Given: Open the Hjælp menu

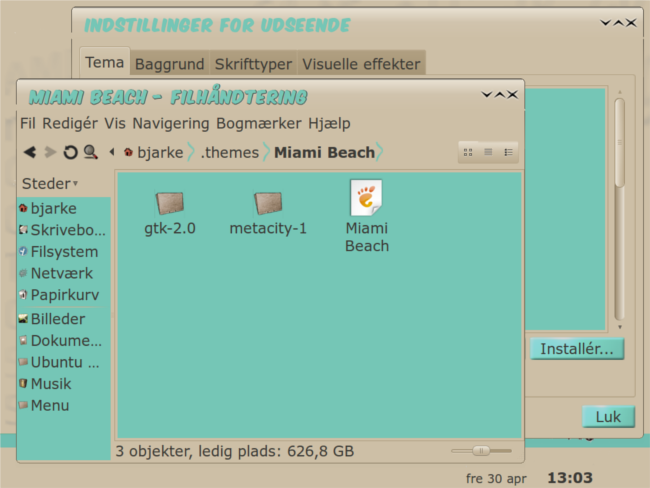Looking at the screenshot, I should point(329,123).
